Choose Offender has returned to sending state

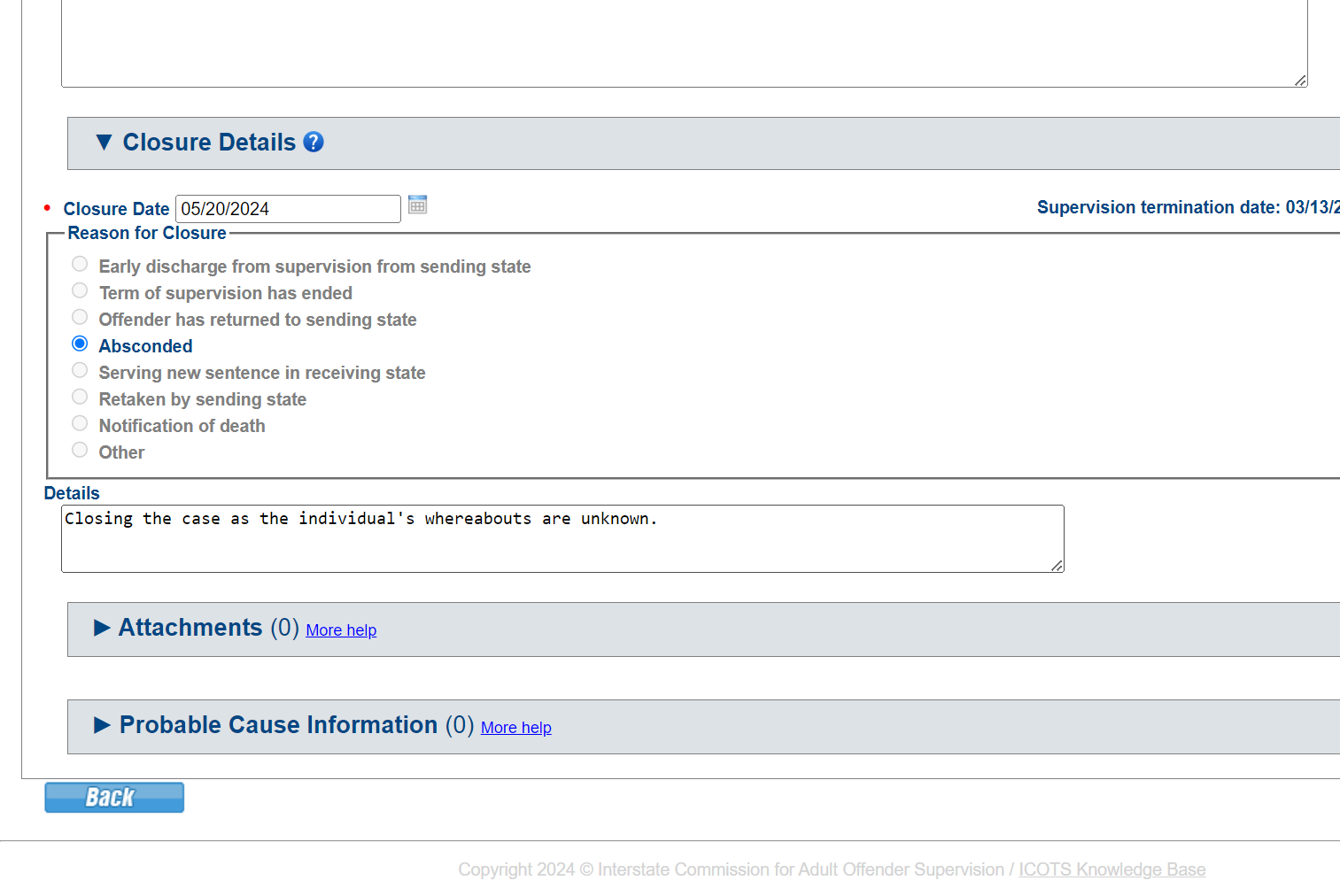pyautogui.click(x=80, y=317)
